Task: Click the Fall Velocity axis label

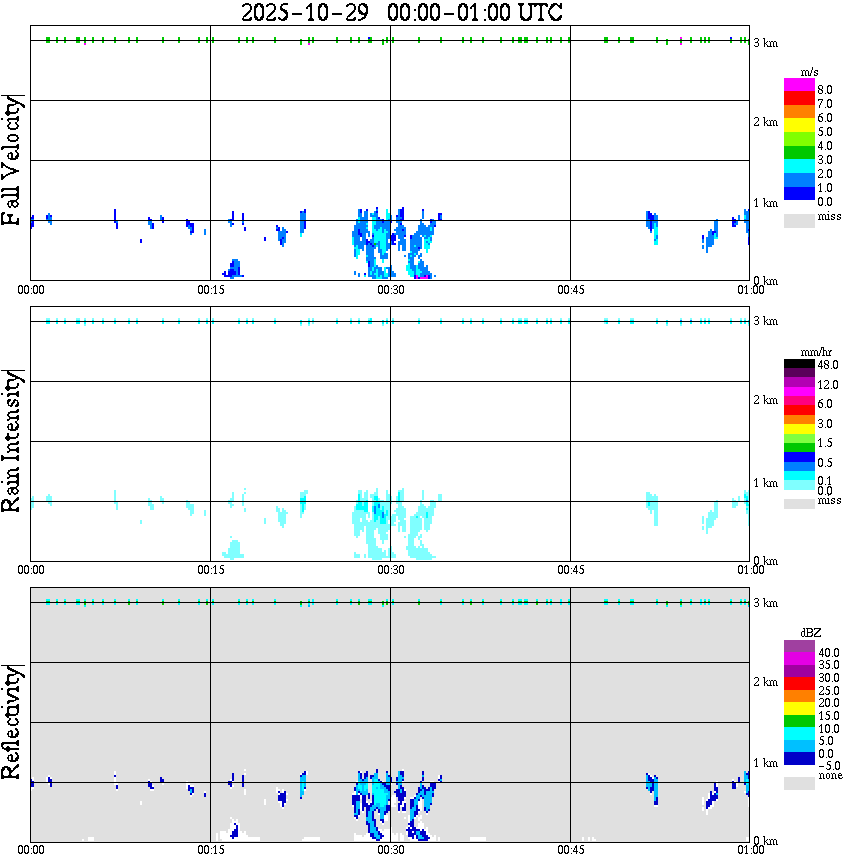Action: pos(12,160)
